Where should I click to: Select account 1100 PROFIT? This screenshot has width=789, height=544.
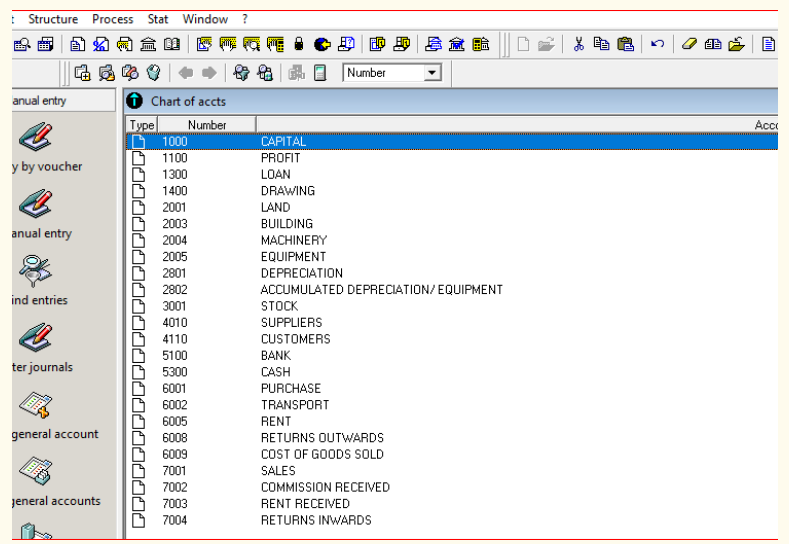(451, 158)
